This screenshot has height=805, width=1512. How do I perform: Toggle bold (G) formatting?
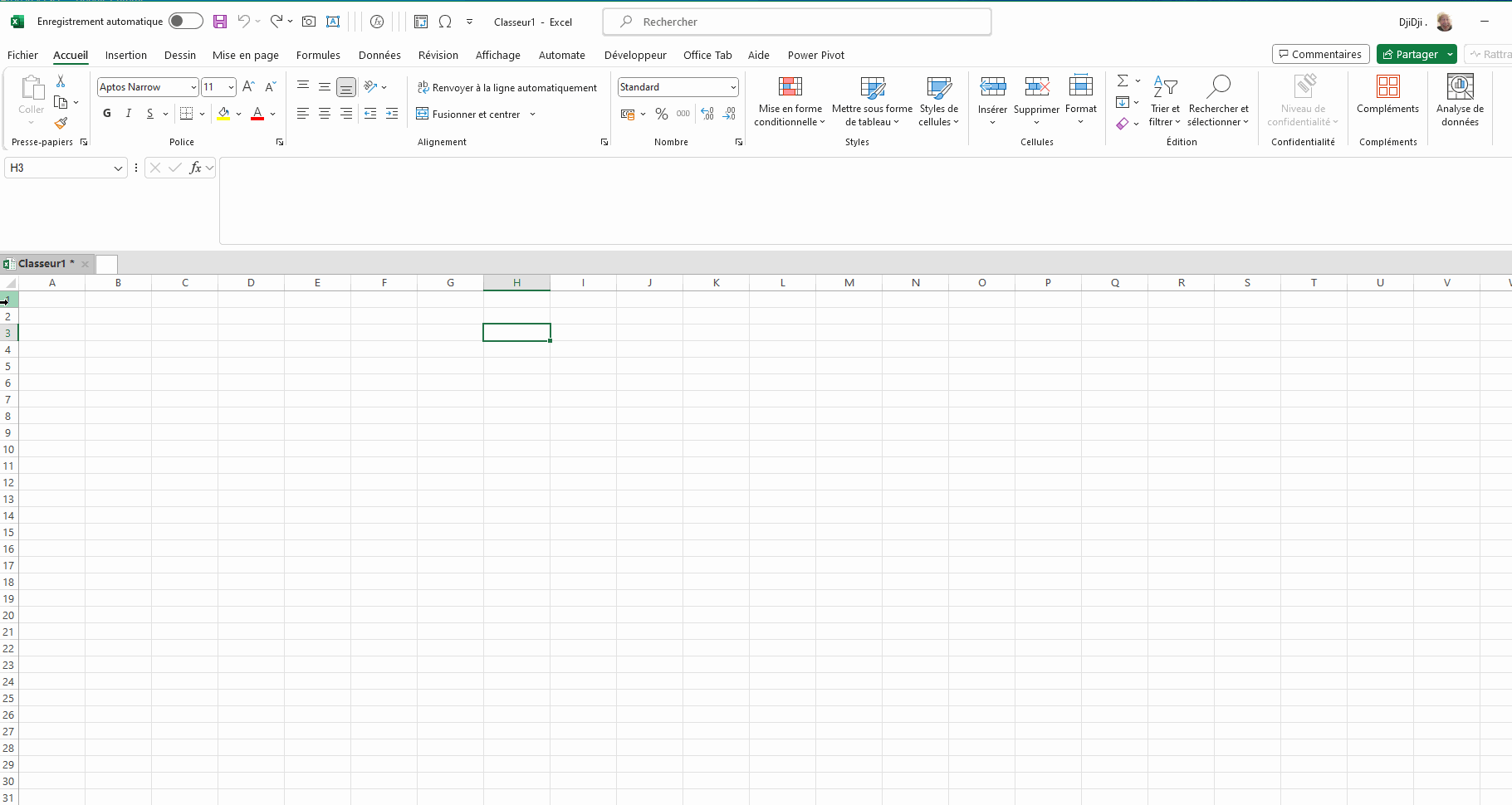pyautogui.click(x=107, y=114)
